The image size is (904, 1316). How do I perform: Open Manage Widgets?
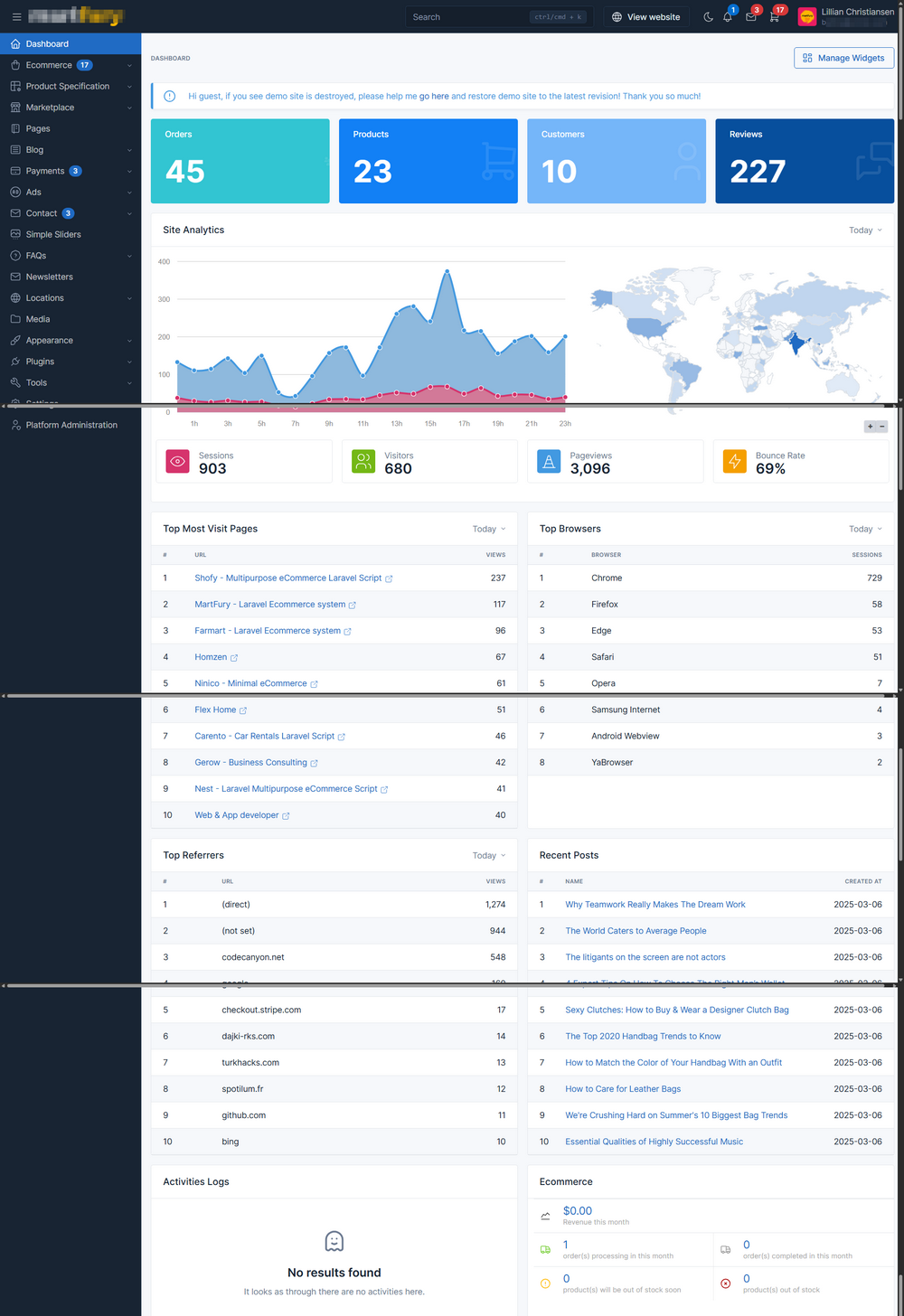(x=843, y=57)
